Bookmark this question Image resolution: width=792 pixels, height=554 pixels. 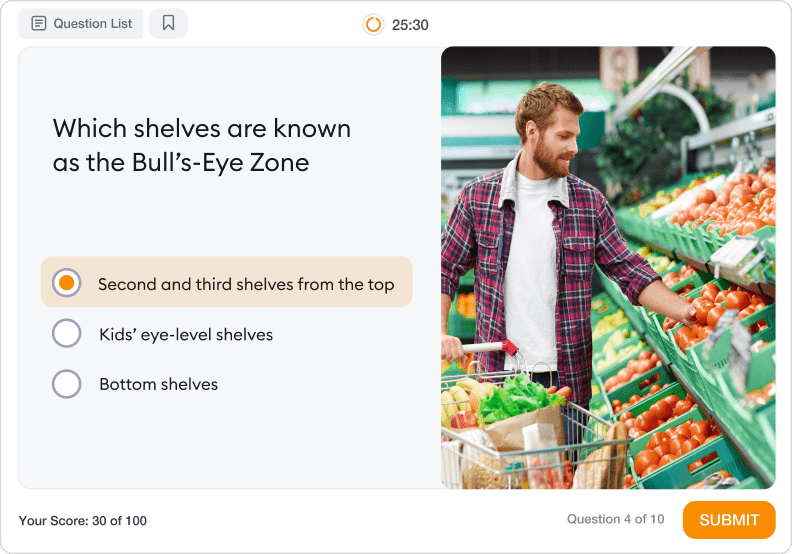tap(168, 23)
